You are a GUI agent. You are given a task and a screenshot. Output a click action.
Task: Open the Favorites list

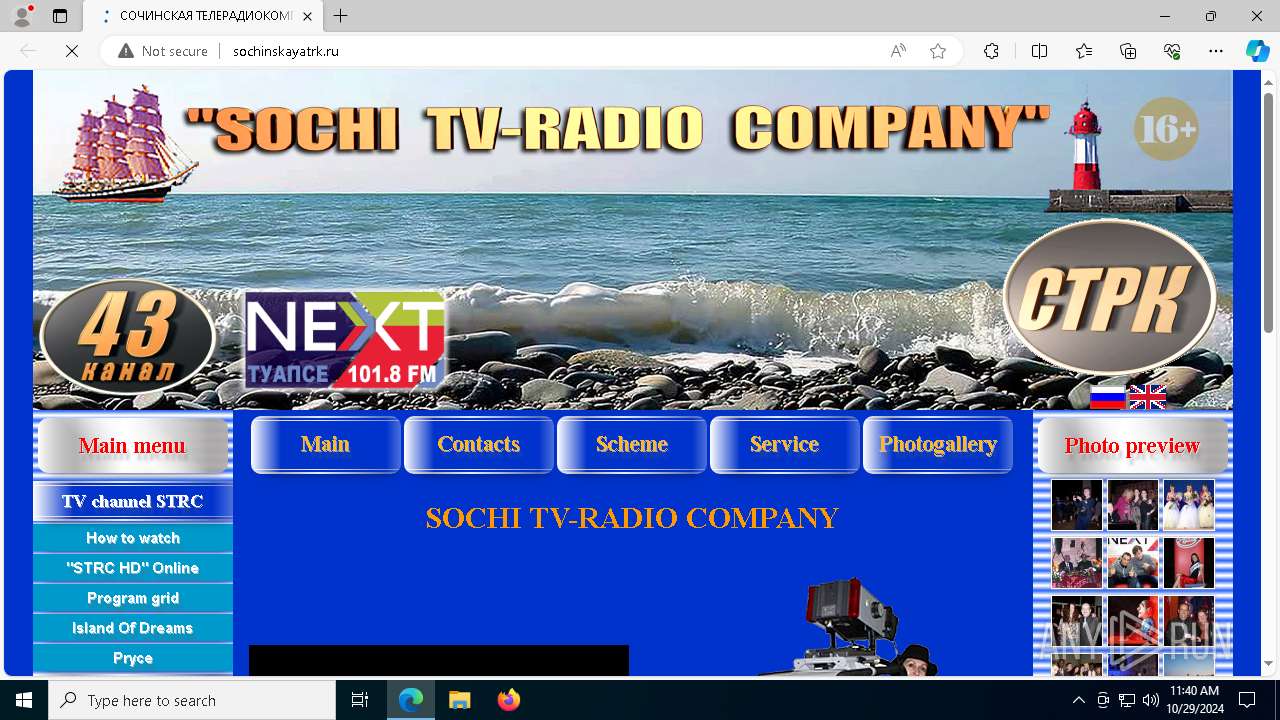pos(1084,51)
